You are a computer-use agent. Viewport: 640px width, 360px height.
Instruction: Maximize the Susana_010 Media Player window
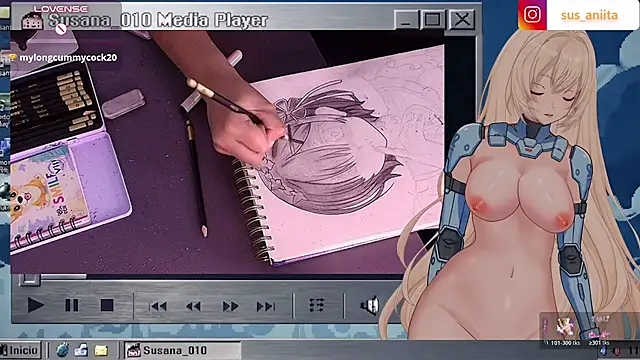(x=433, y=19)
